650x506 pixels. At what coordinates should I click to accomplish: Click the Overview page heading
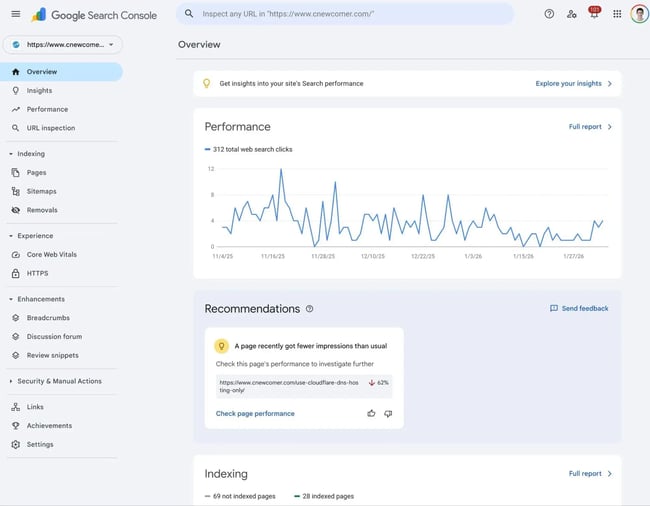point(199,44)
